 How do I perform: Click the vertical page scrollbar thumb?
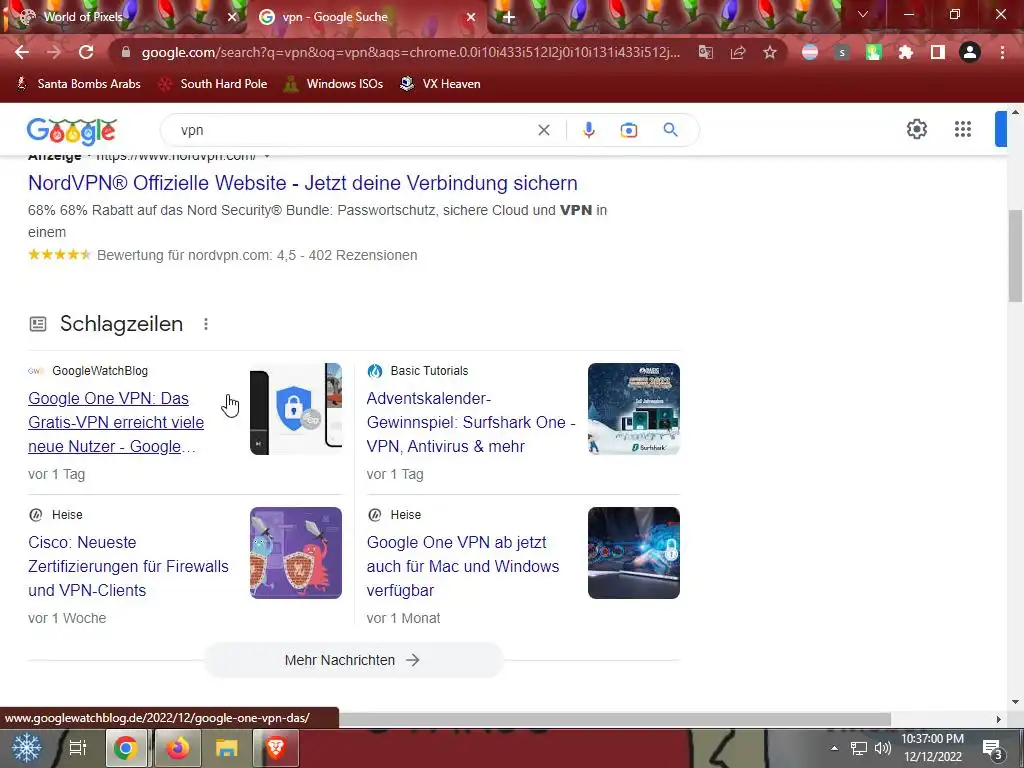1016,255
